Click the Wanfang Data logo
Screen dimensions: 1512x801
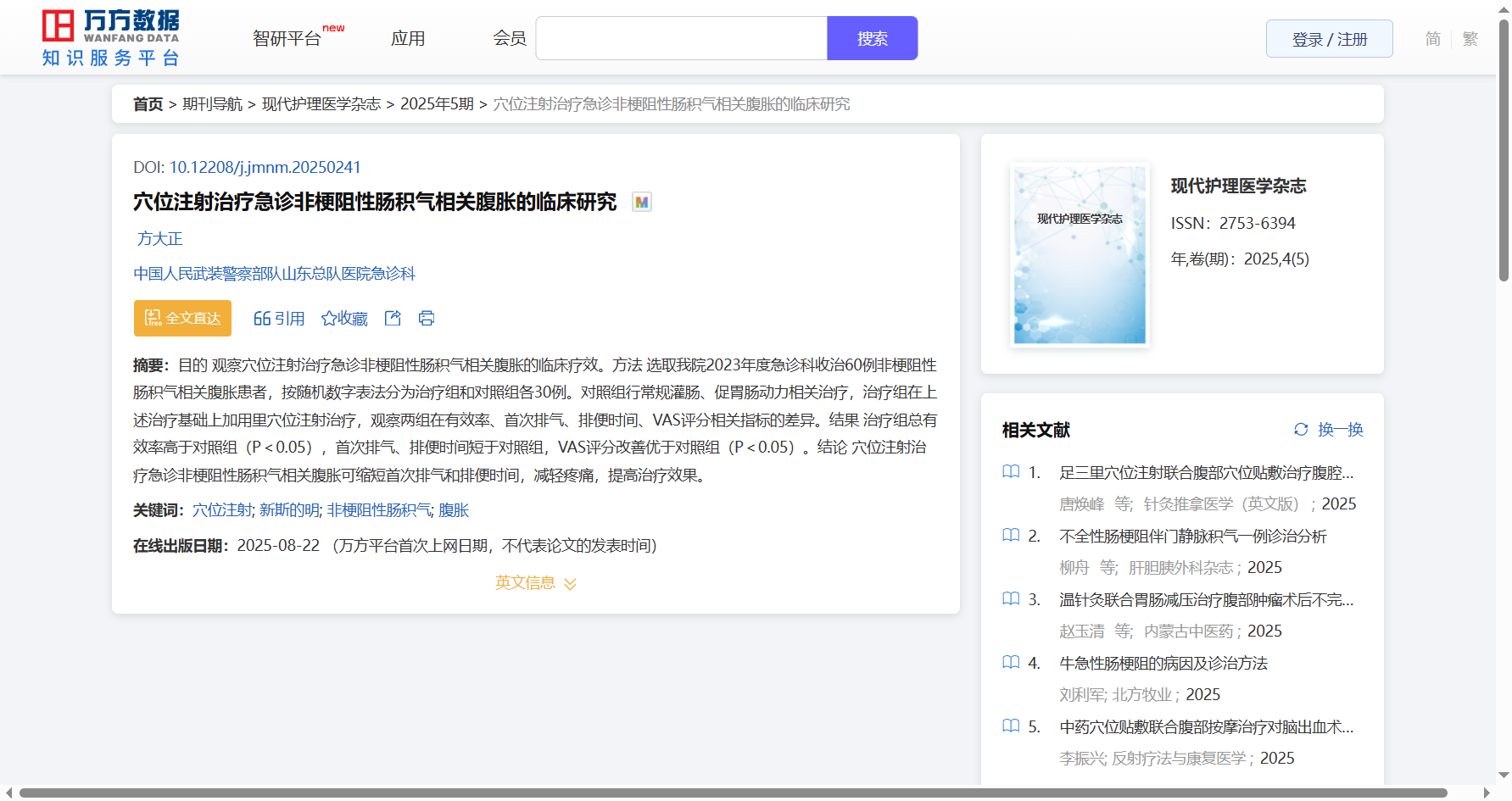pos(110,38)
